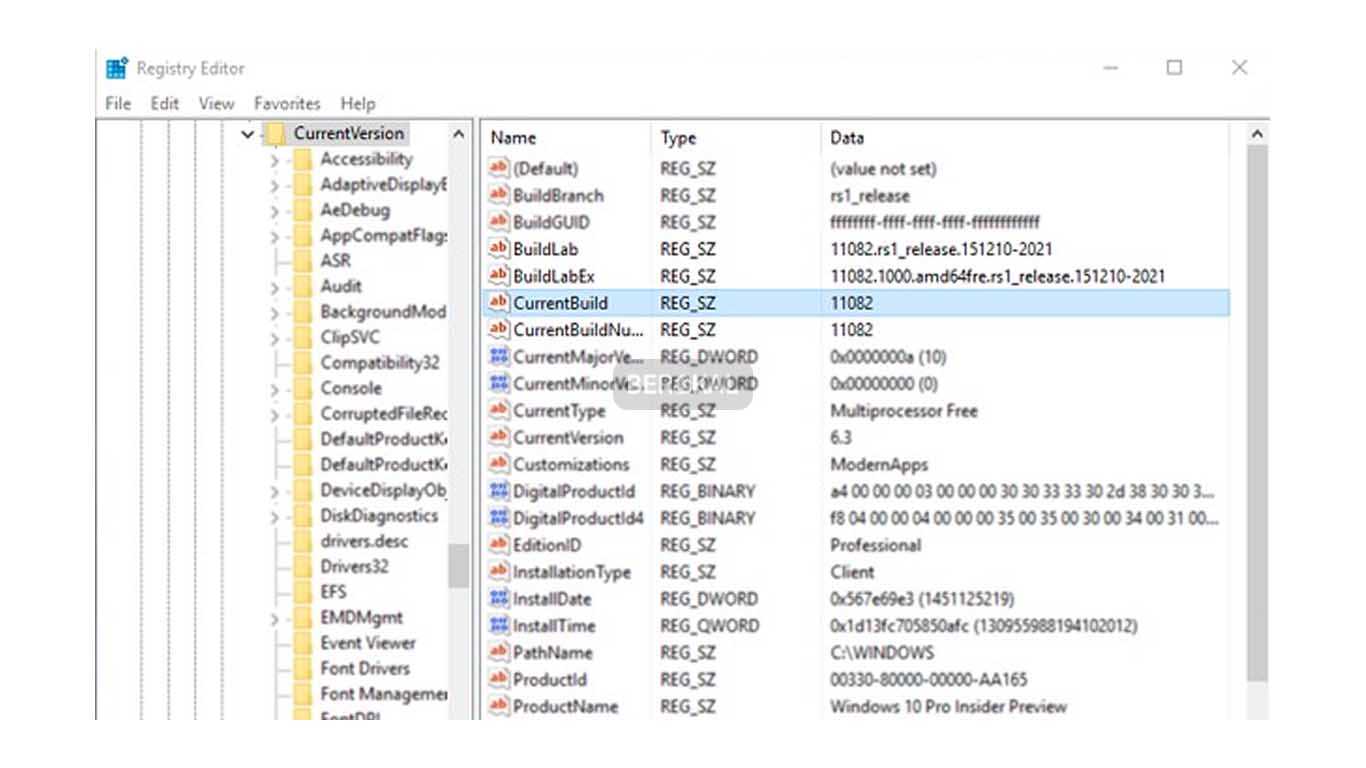Open the Favorites menu
The height and width of the screenshot is (768, 1366).
[287, 103]
